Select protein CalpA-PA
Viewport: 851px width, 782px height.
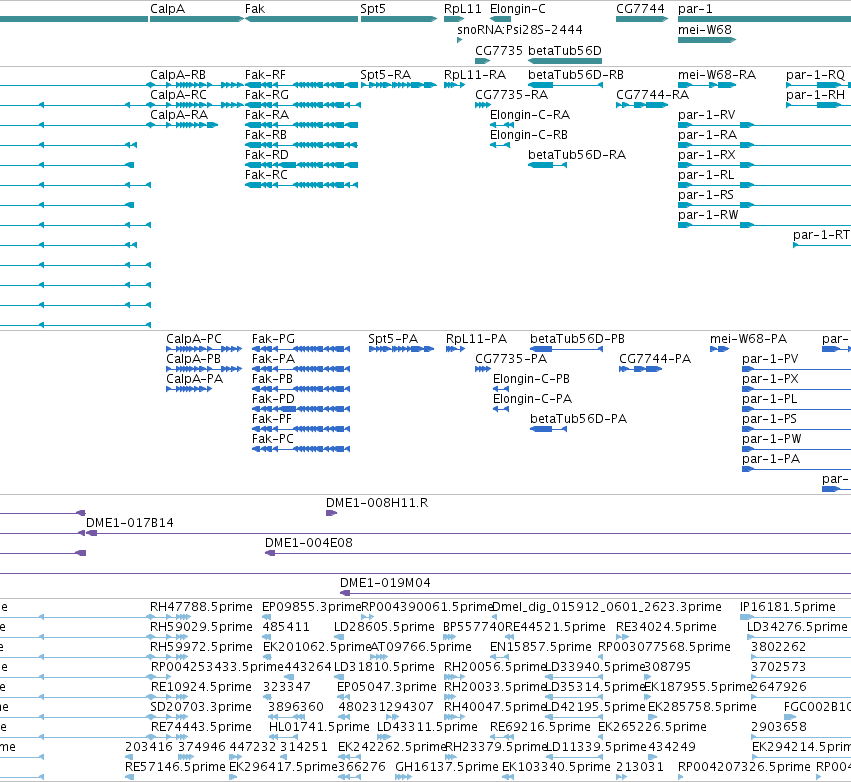[189, 389]
